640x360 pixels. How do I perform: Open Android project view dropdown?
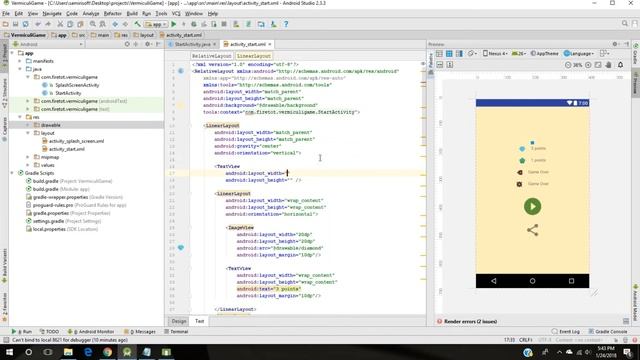pos(48,44)
